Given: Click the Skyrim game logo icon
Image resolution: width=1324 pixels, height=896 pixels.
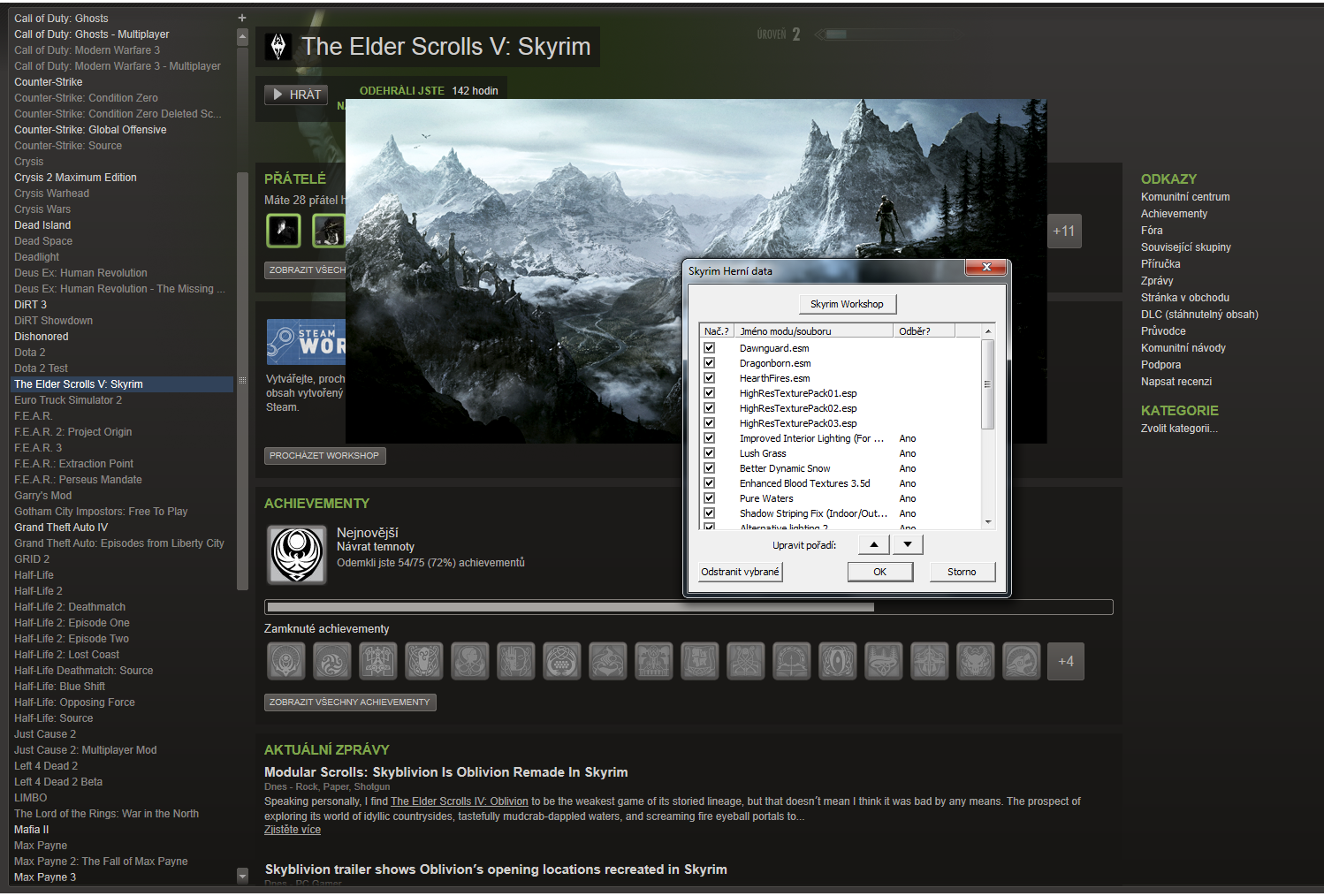Looking at the screenshot, I should tap(278, 47).
